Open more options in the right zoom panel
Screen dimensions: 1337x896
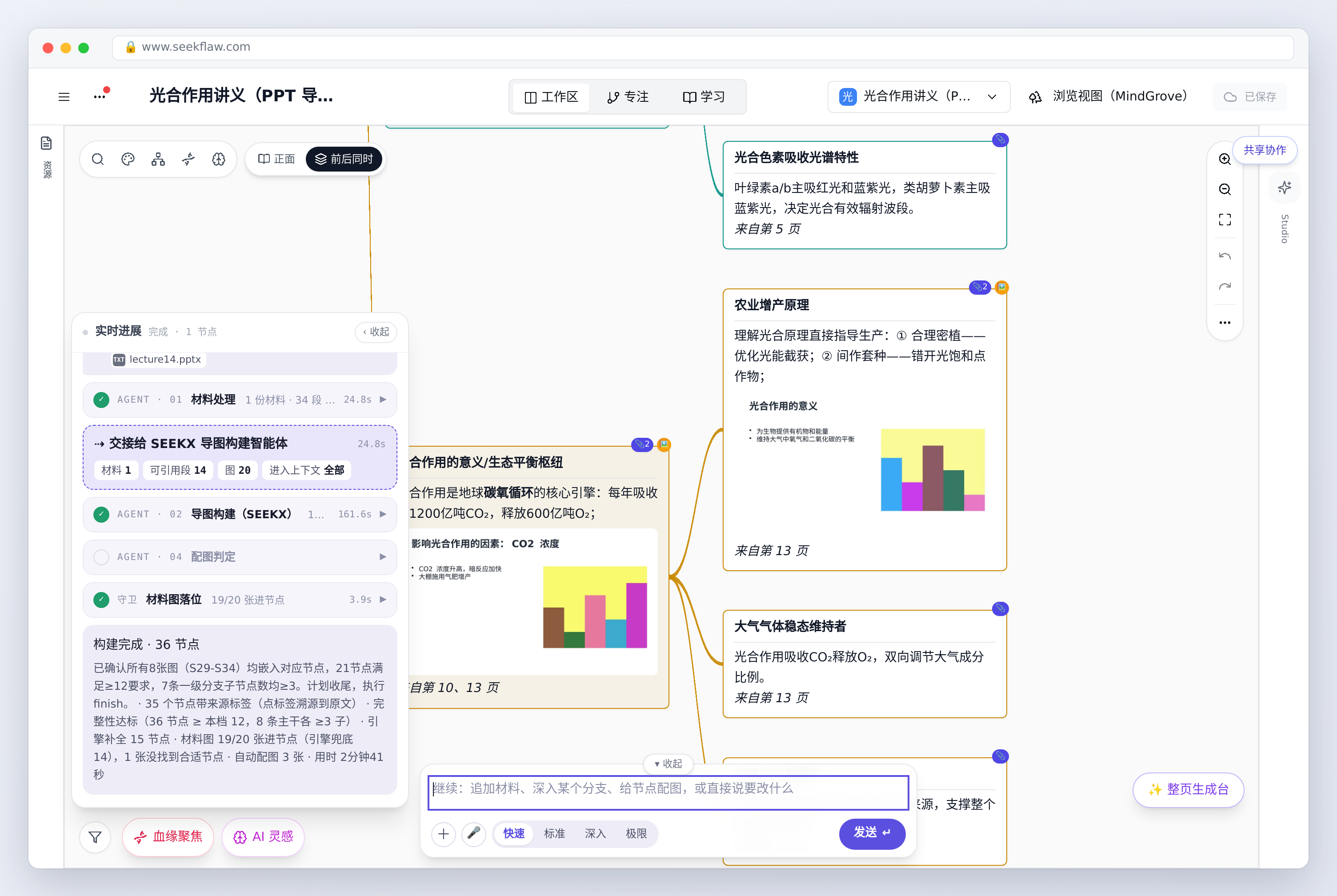[x=1225, y=322]
